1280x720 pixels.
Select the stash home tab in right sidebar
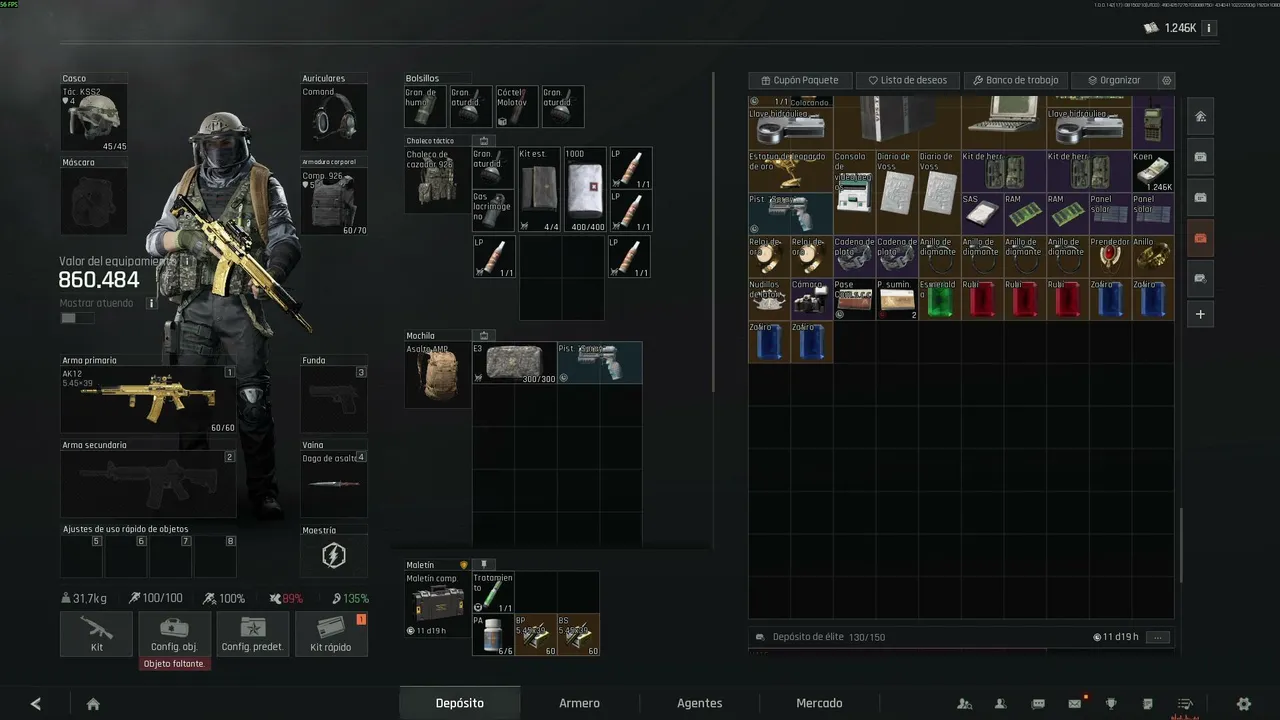click(1200, 116)
